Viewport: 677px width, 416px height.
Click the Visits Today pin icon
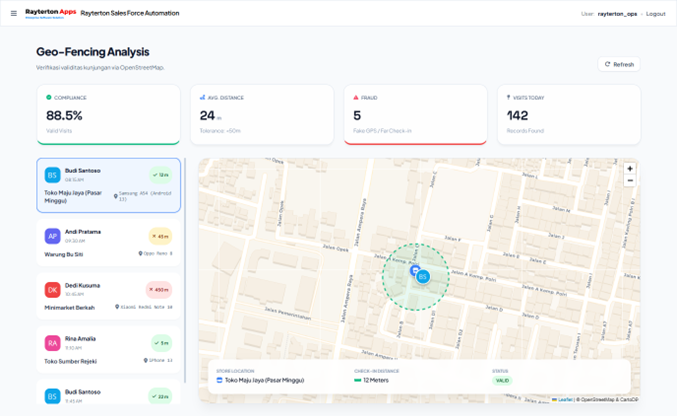(x=509, y=97)
